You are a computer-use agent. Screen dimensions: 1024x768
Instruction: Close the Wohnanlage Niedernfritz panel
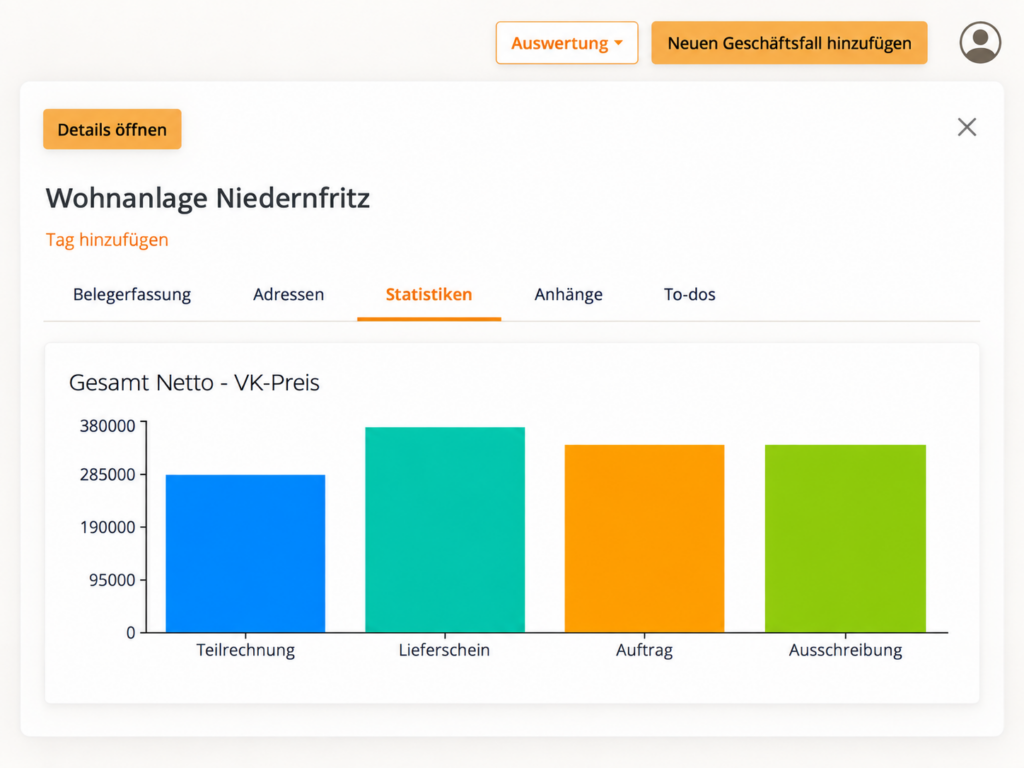coord(967,127)
